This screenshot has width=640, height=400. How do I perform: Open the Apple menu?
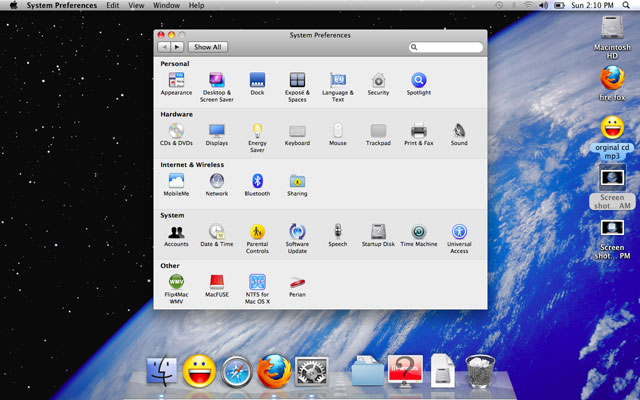tap(13, 5)
